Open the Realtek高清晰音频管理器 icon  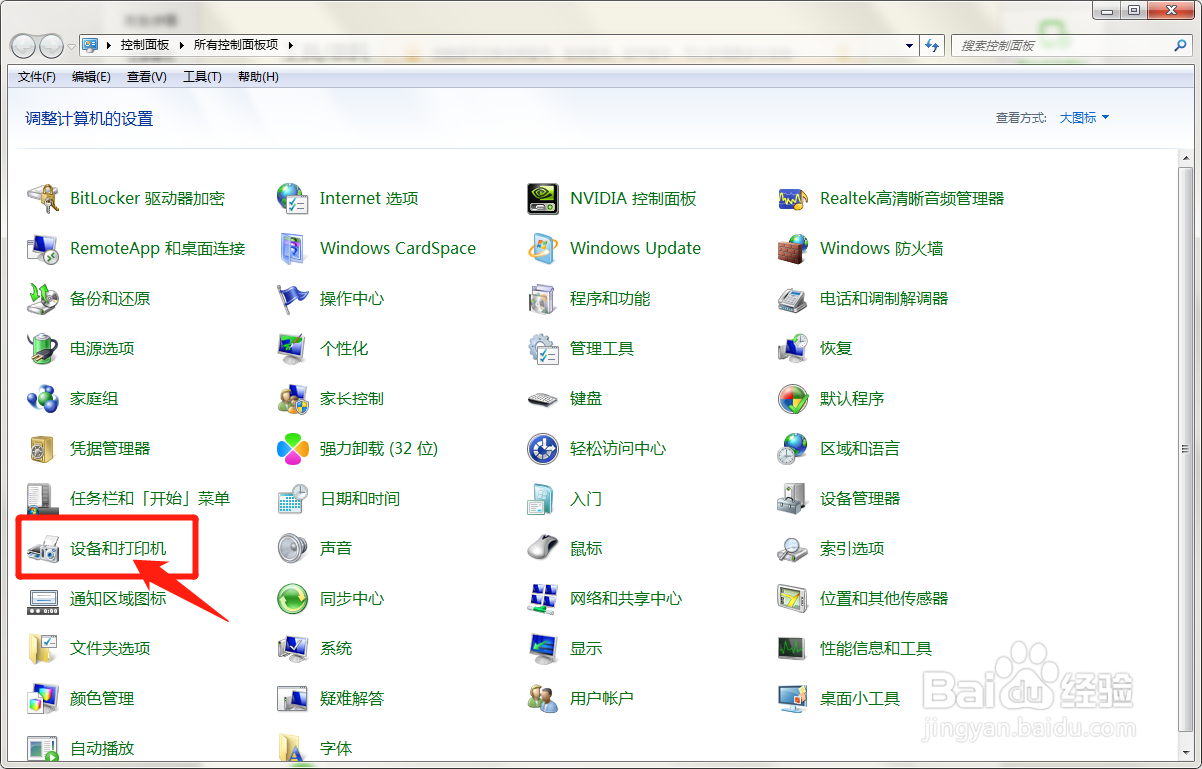point(793,198)
